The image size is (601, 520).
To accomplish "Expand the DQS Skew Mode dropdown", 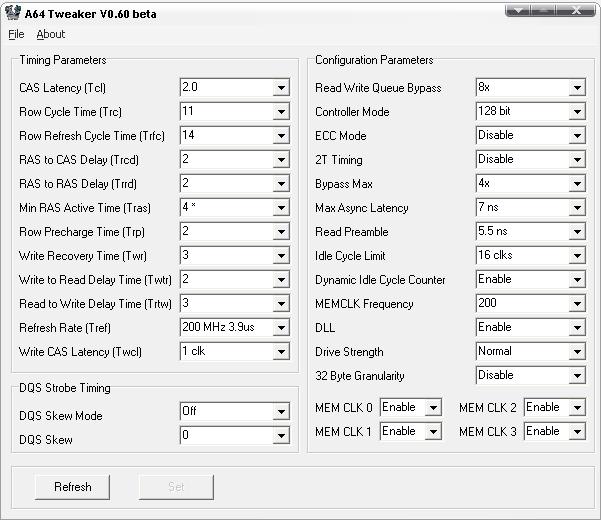I will (x=235, y=412).
